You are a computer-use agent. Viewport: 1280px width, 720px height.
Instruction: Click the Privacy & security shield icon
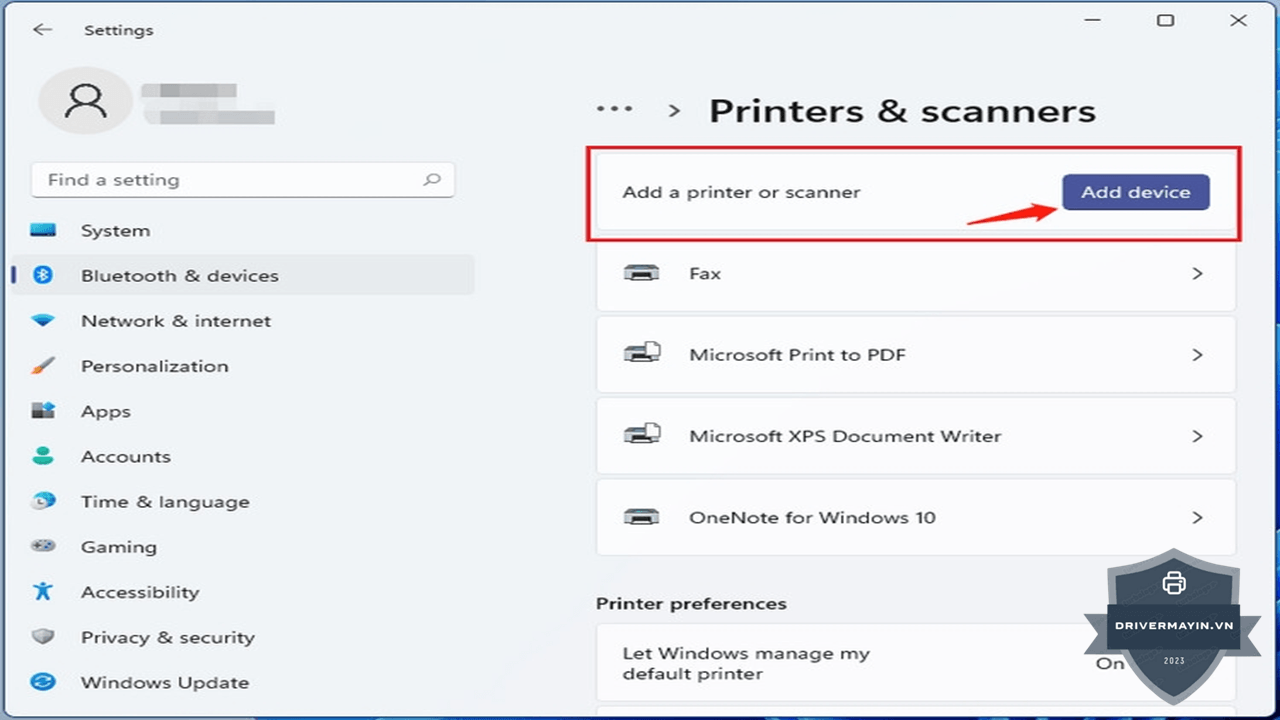(43, 637)
